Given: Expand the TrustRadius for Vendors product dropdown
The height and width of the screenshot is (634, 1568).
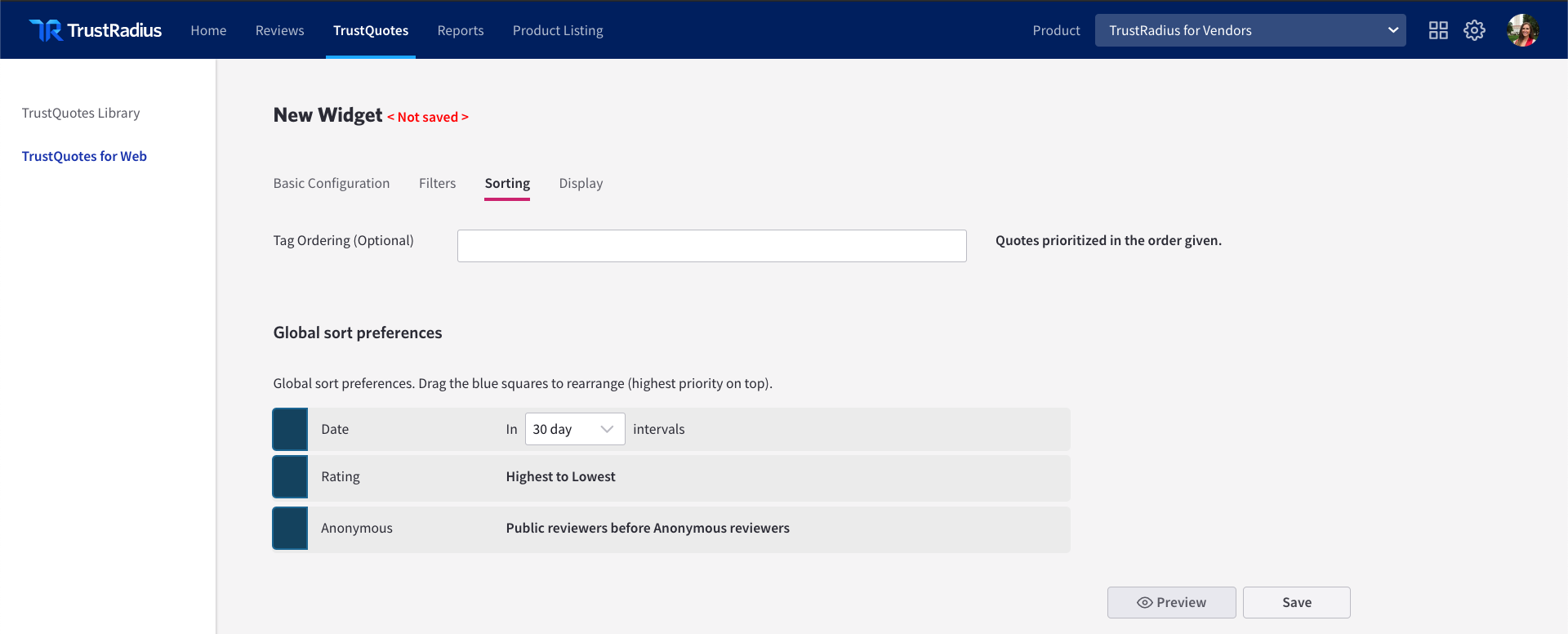Looking at the screenshot, I should [1250, 30].
